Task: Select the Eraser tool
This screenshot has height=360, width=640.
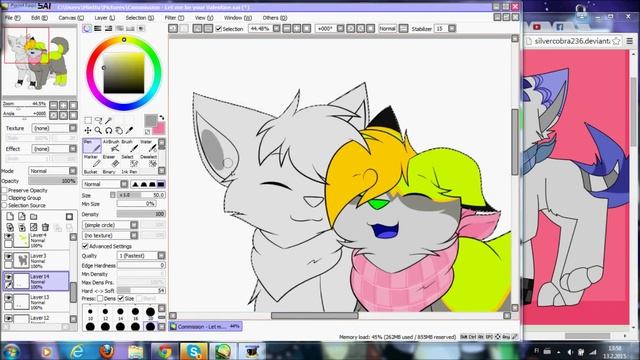Action: point(111,161)
